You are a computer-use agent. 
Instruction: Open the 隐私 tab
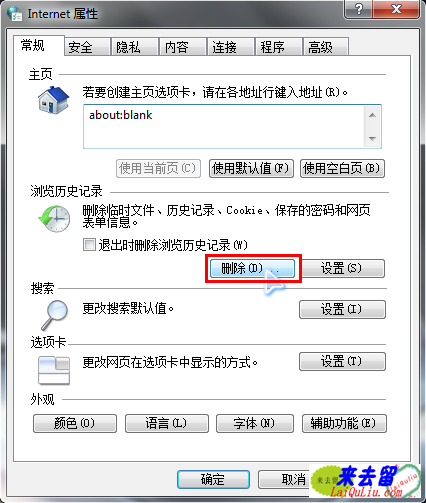(135, 47)
